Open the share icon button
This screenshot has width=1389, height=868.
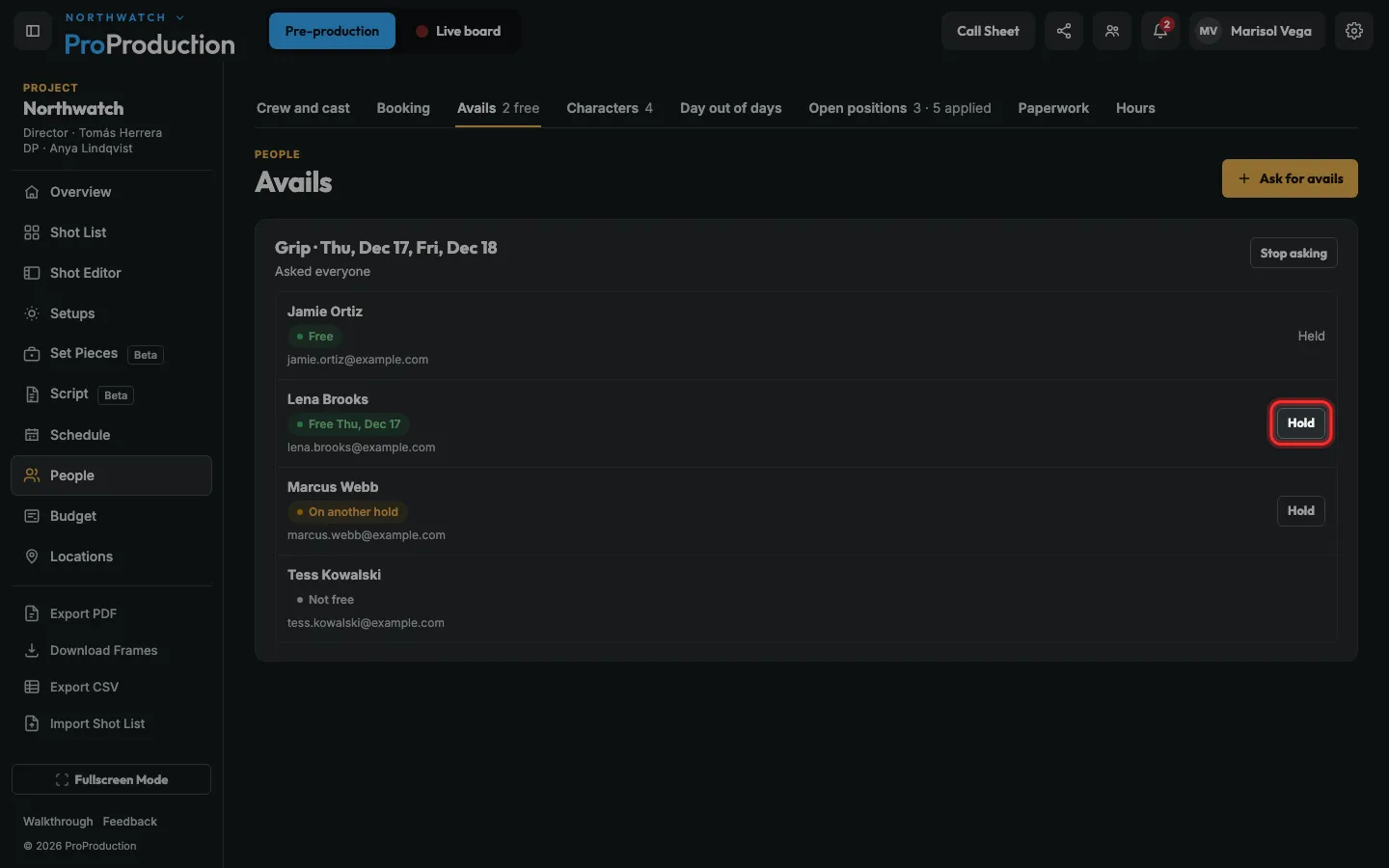click(1064, 31)
